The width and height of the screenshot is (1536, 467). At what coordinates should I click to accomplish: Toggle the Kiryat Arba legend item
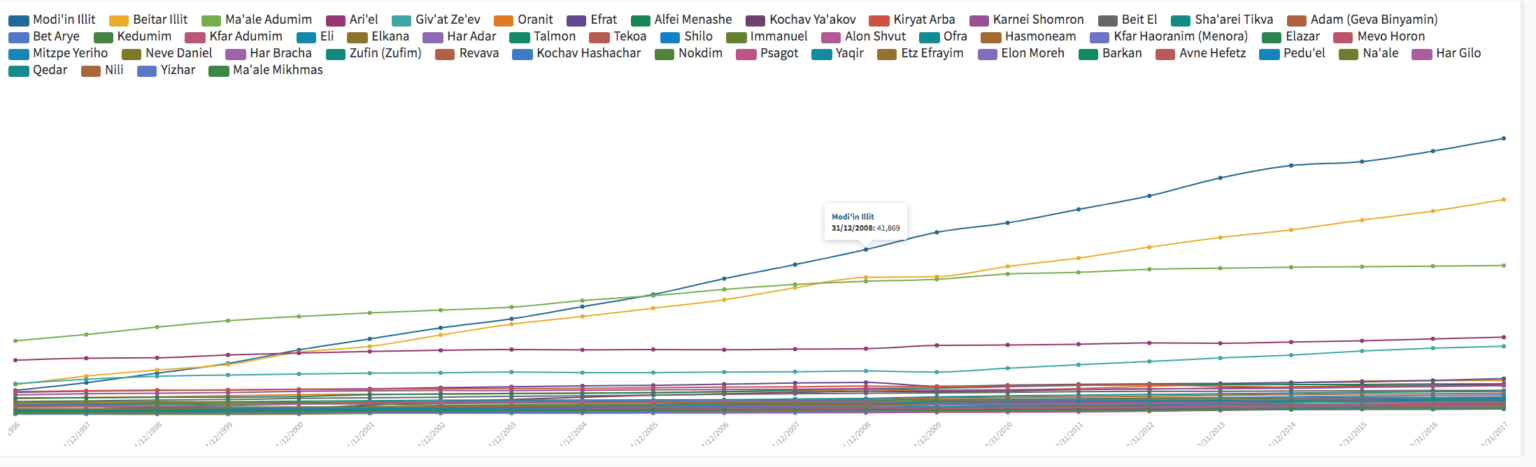point(922,20)
